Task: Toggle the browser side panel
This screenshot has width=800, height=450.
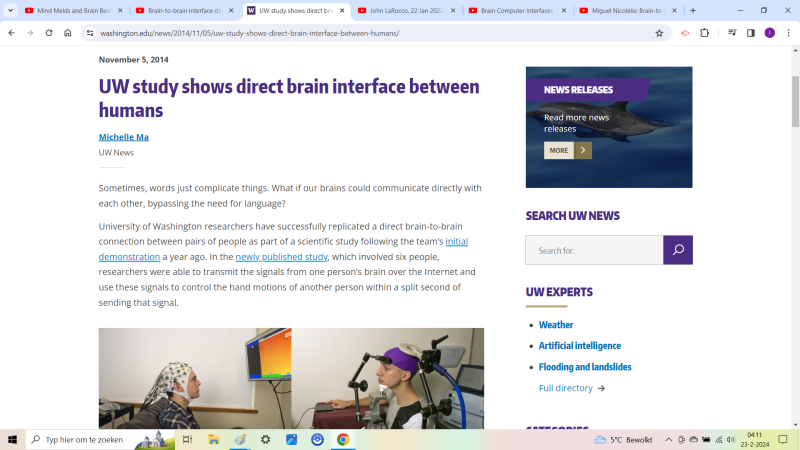Action: 751,33
